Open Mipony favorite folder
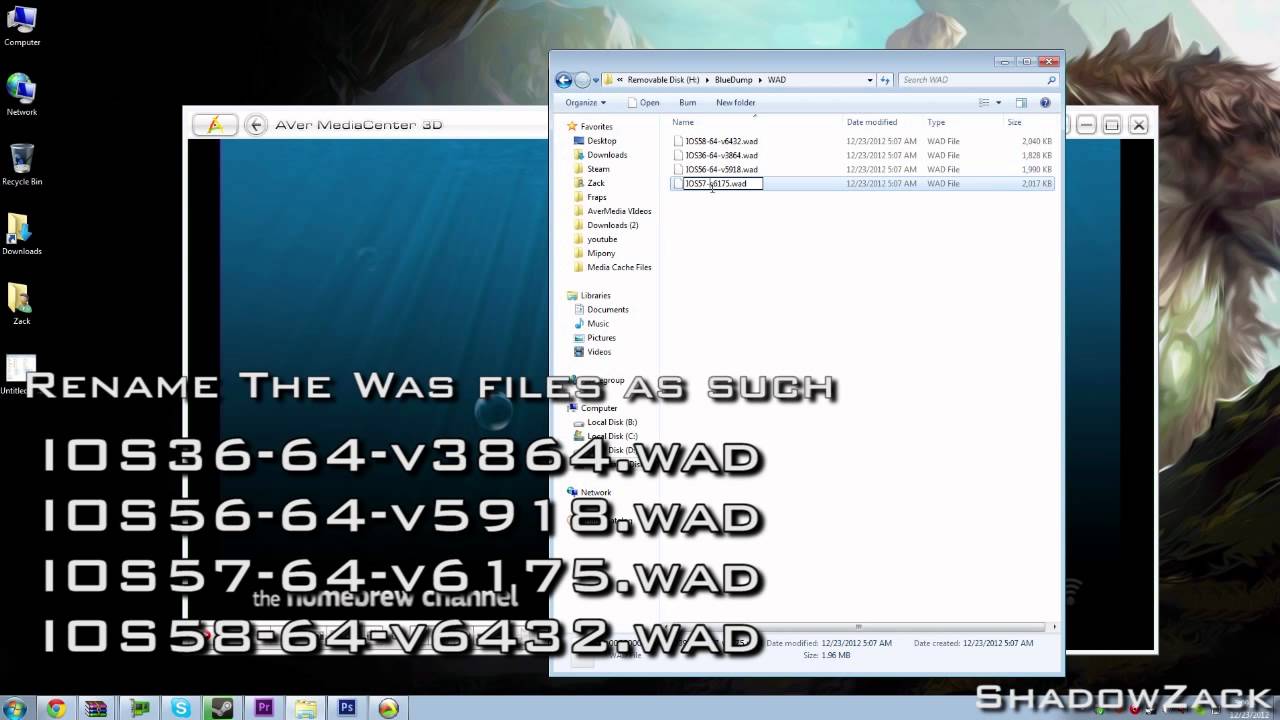The width and height of the screenshot is (1280, 720). tap(601, 253)
